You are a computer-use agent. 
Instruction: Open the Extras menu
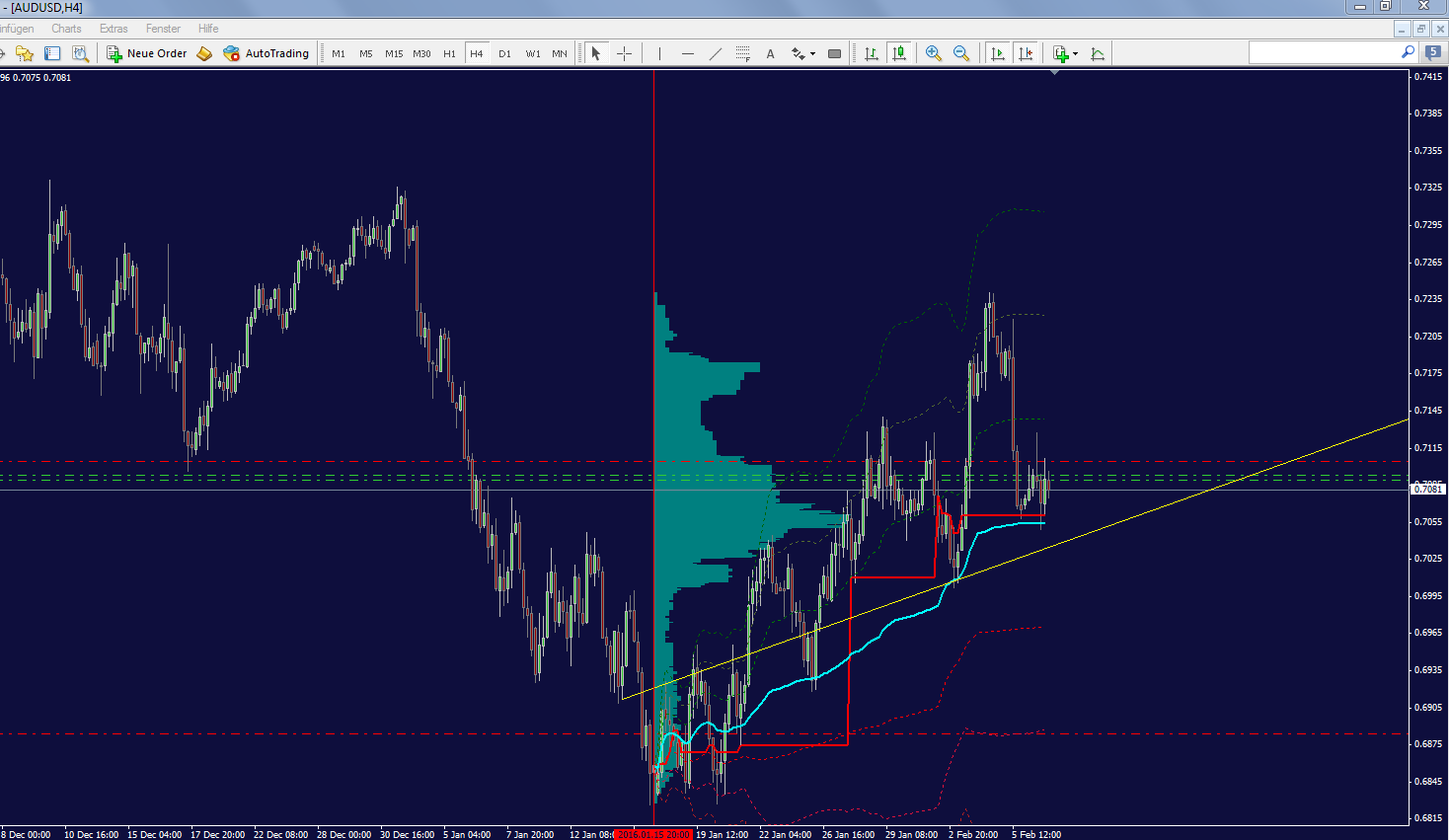point(113,29)
